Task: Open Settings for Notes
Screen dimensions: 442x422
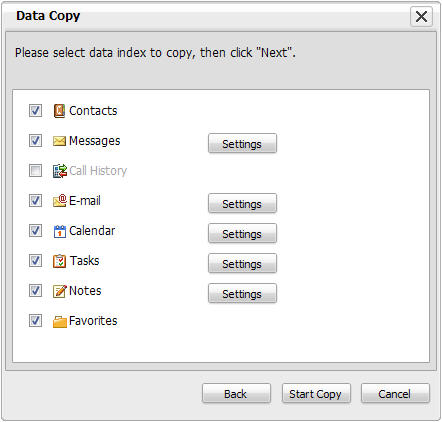Action: (242, 293)
